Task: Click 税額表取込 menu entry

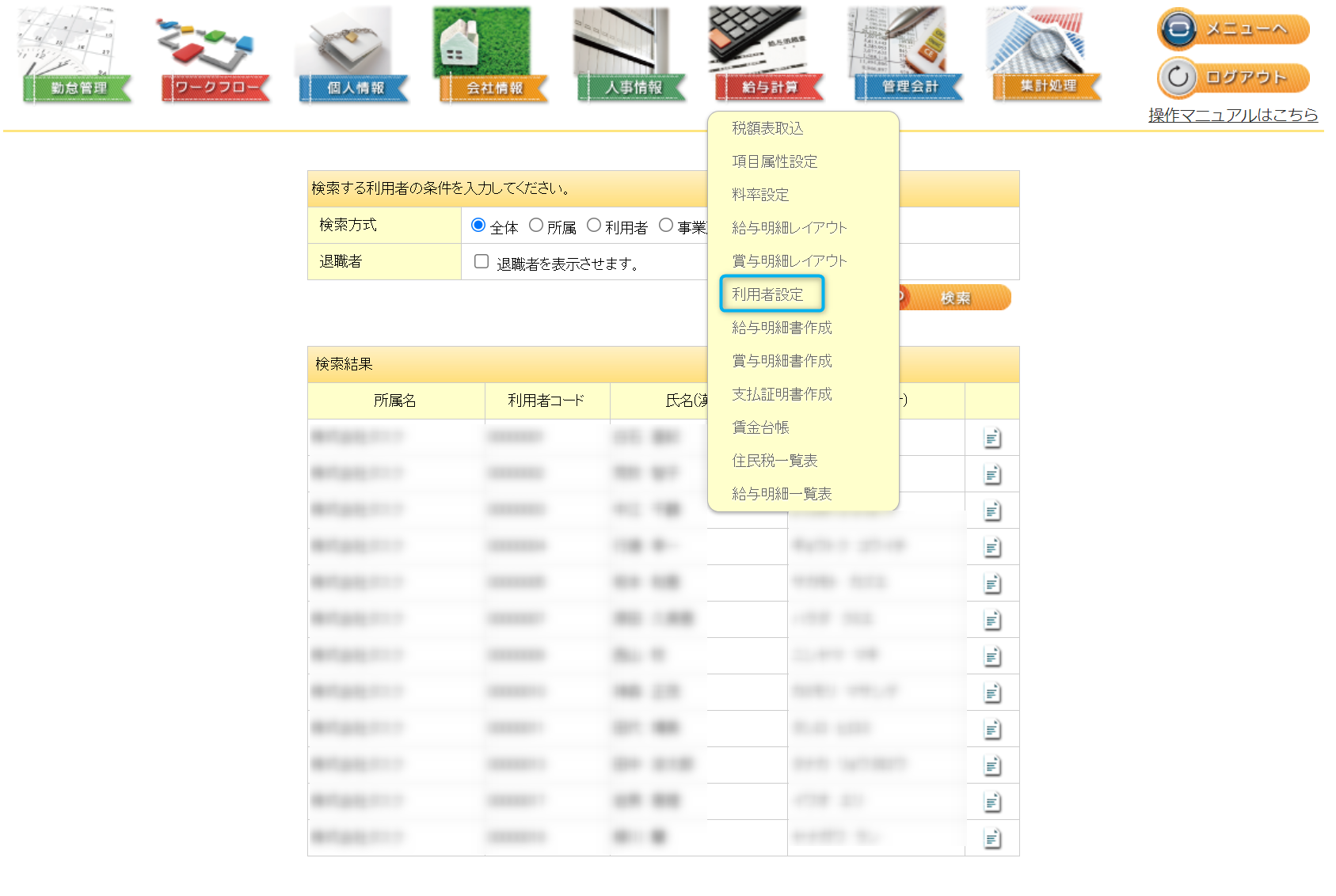Action: click(767, 128)
